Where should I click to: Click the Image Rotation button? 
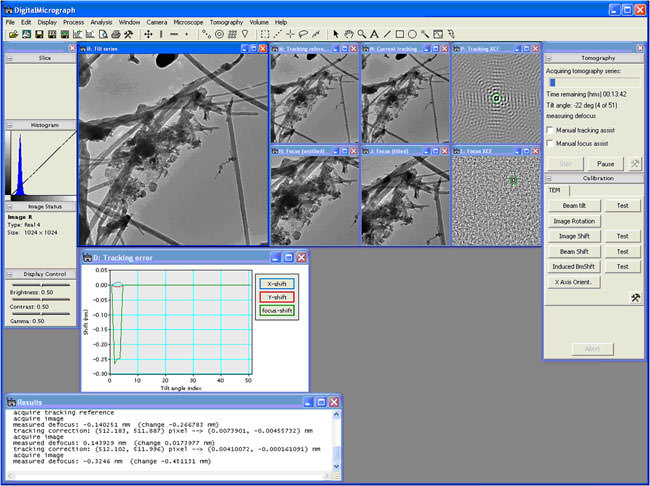(x=574, y=221)
